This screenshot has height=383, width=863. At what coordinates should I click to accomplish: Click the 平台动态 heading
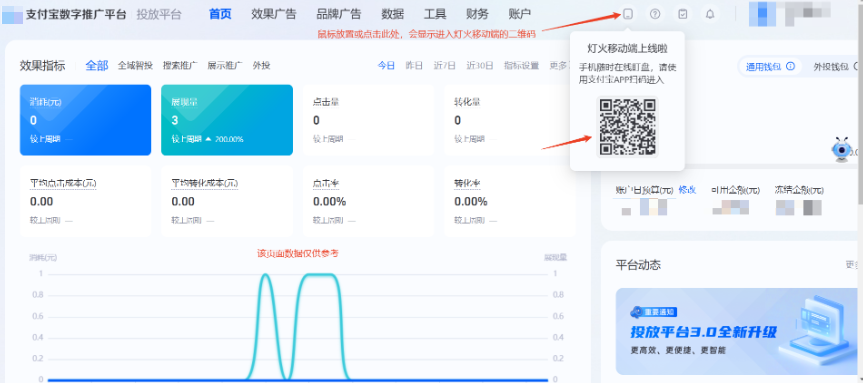pyautogui.click(x=638, y=265)
